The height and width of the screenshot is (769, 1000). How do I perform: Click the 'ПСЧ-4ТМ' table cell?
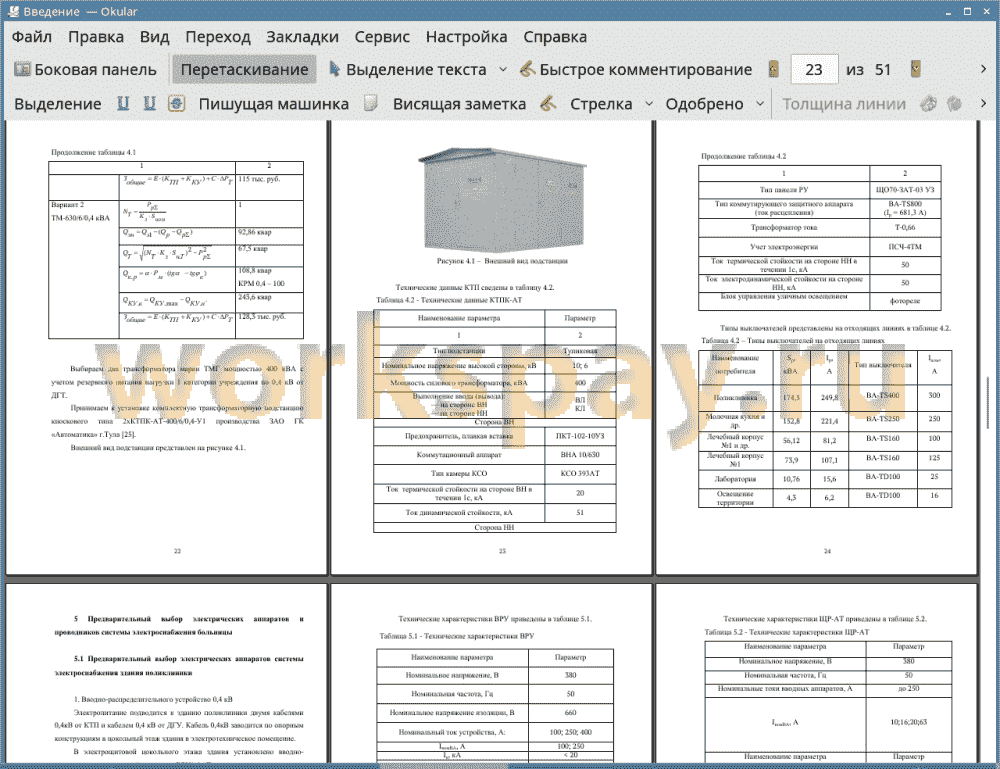pyautogui.click(x=904, y=247)
